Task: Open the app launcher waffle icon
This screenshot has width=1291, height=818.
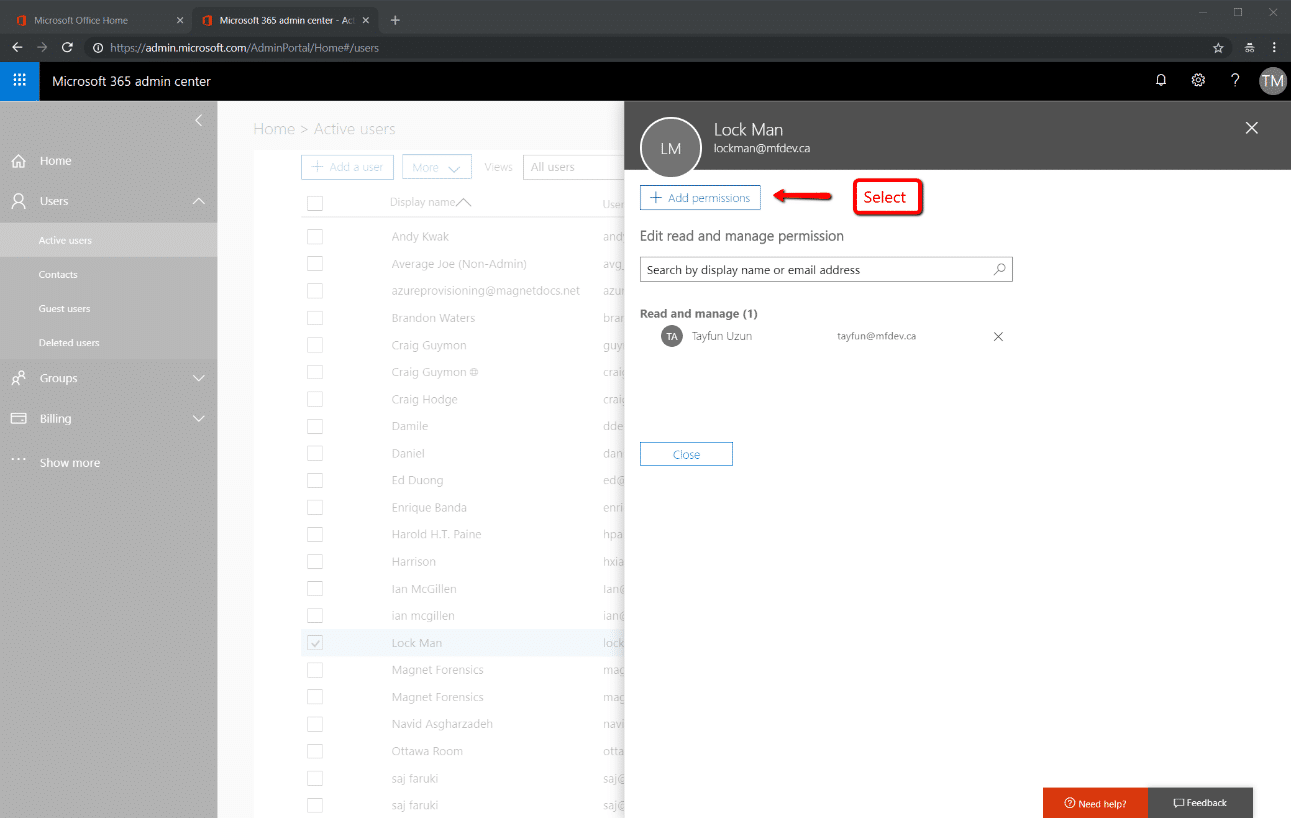Action: click(19, 81)
